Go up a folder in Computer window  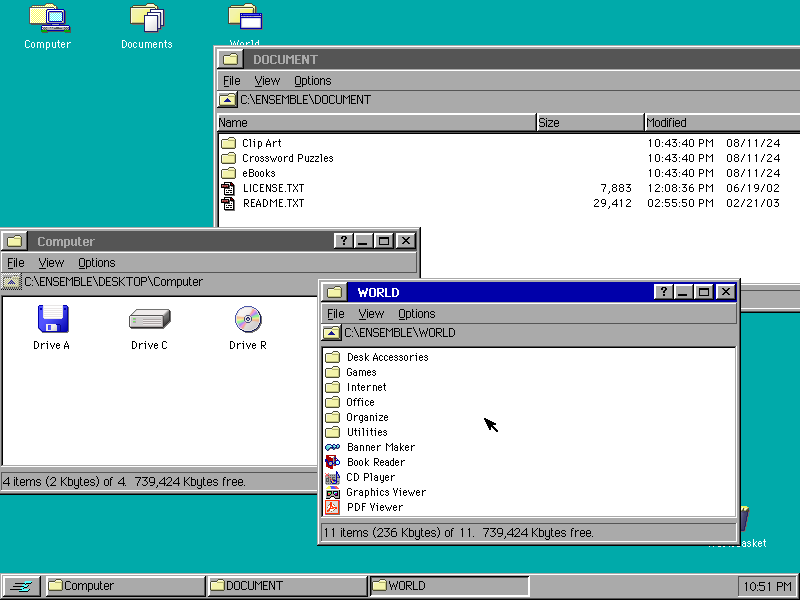(11, 281)
